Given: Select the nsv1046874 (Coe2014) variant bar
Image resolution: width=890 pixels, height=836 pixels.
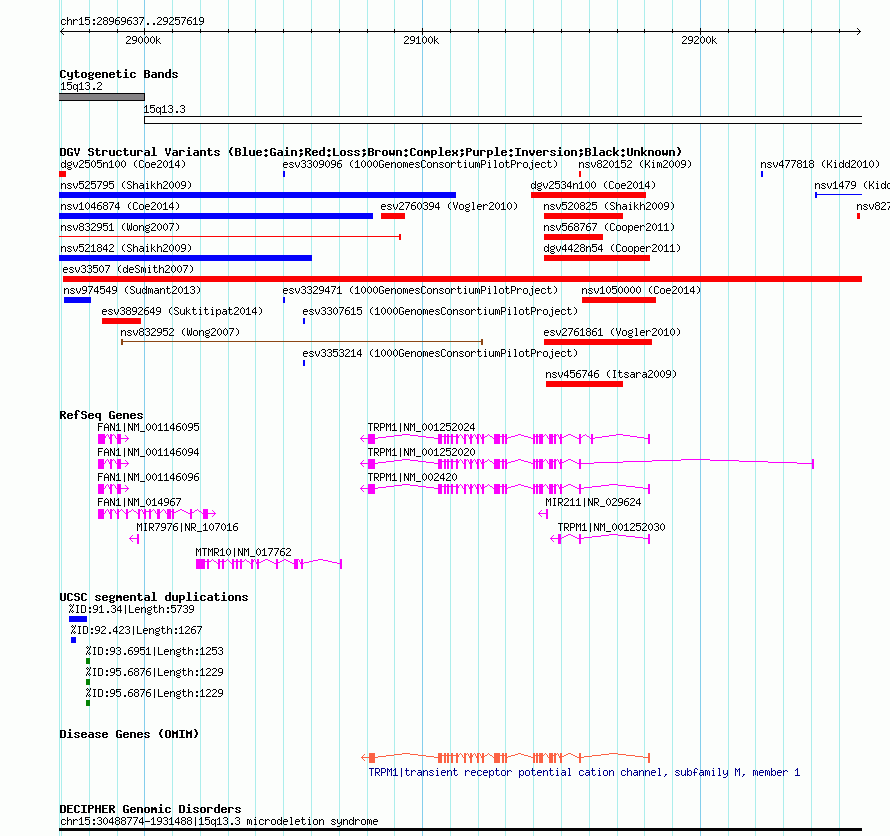Looking at the screenshot, I should [216, 216].
